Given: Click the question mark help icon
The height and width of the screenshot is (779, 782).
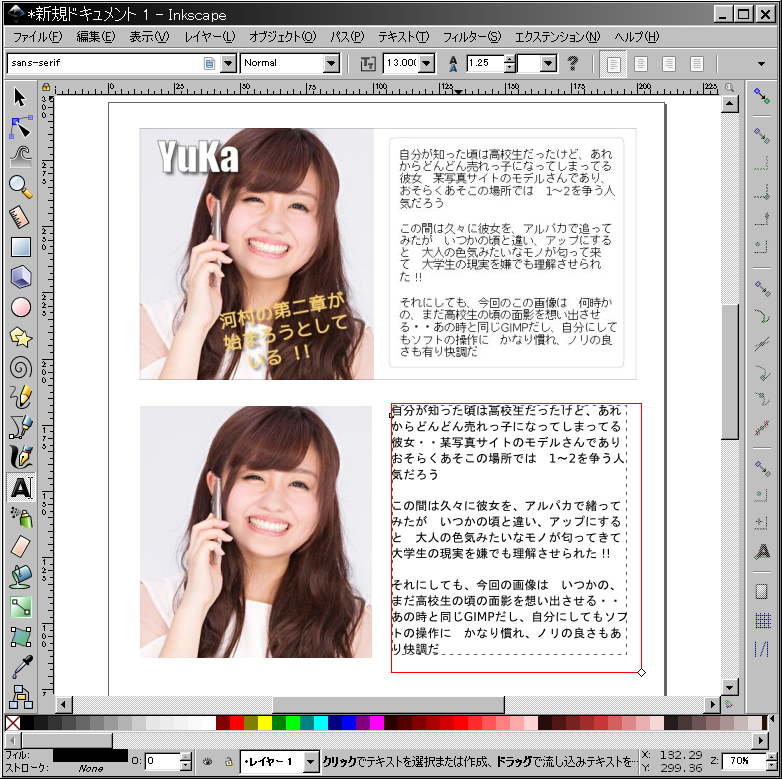Looking at the screenshot, I should (x=573, y=63).
